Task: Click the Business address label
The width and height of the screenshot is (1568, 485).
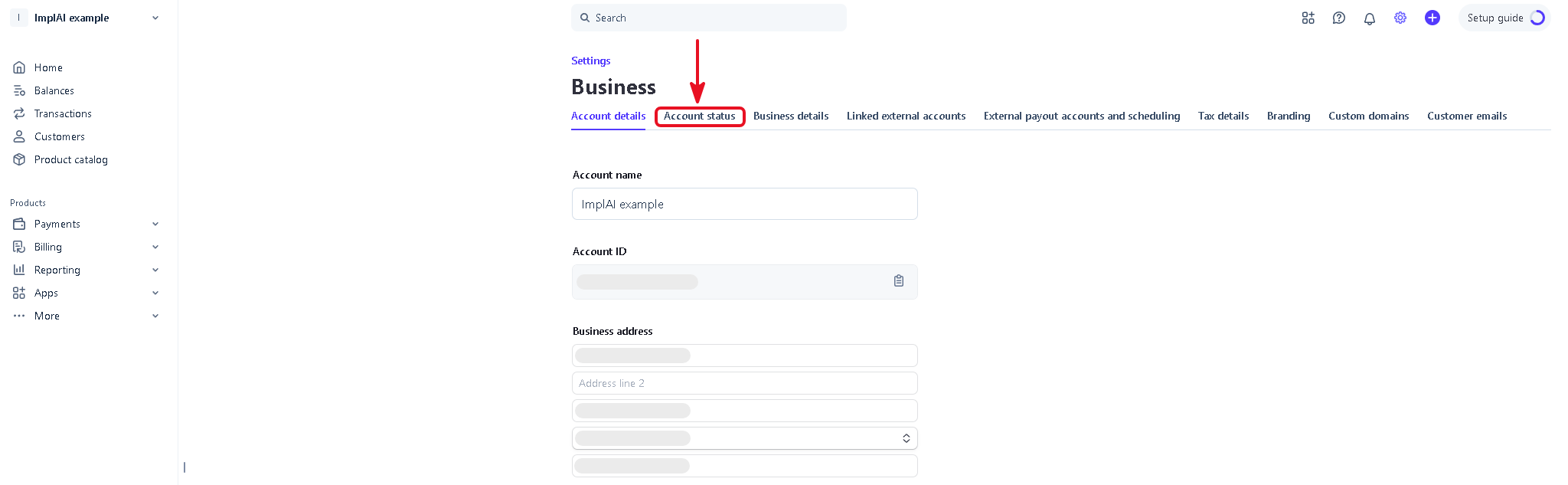Action: tap(612, 331)
